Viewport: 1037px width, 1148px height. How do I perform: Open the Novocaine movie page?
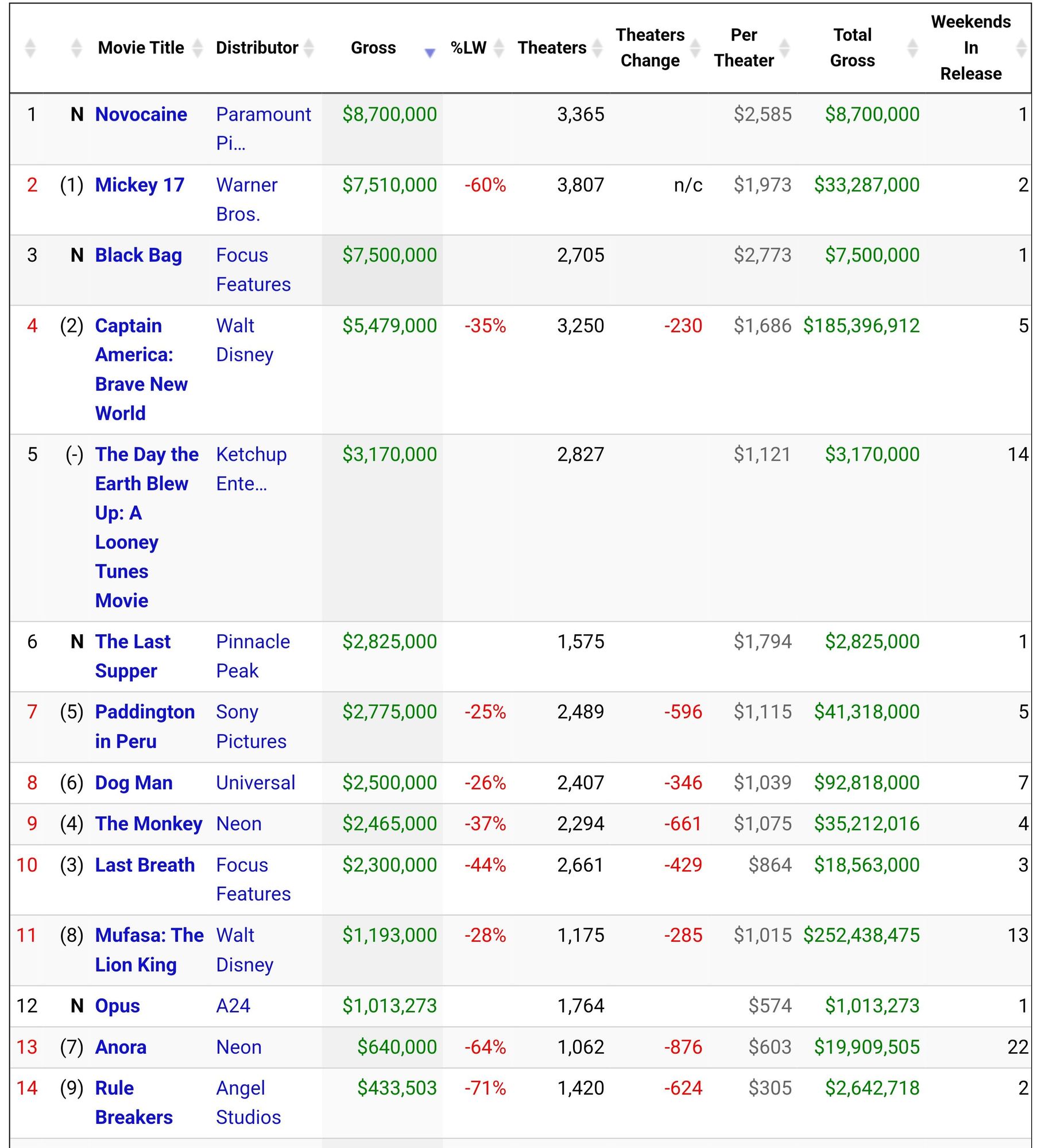[x=141, y=114]
